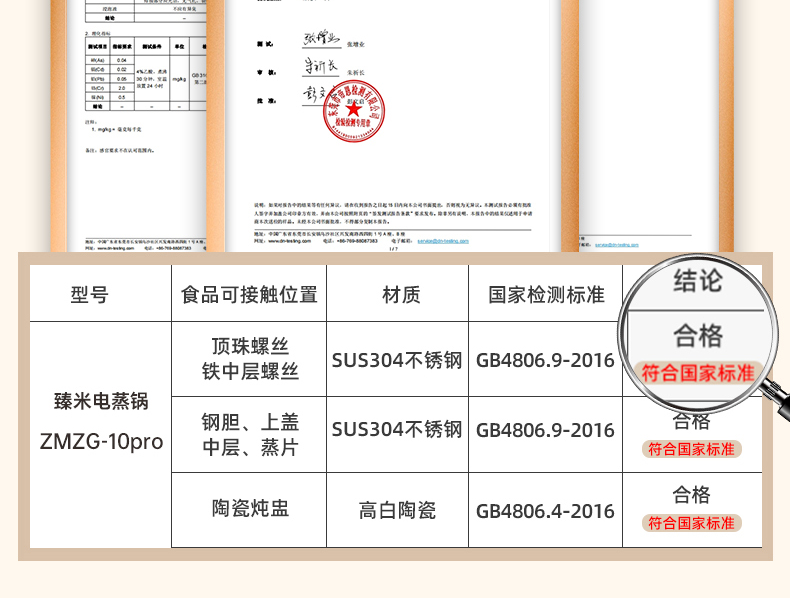This screenshot has width=790, height=598.
Task: Click the 高白陶瓷 material cell
Action: tap(398, 510)
